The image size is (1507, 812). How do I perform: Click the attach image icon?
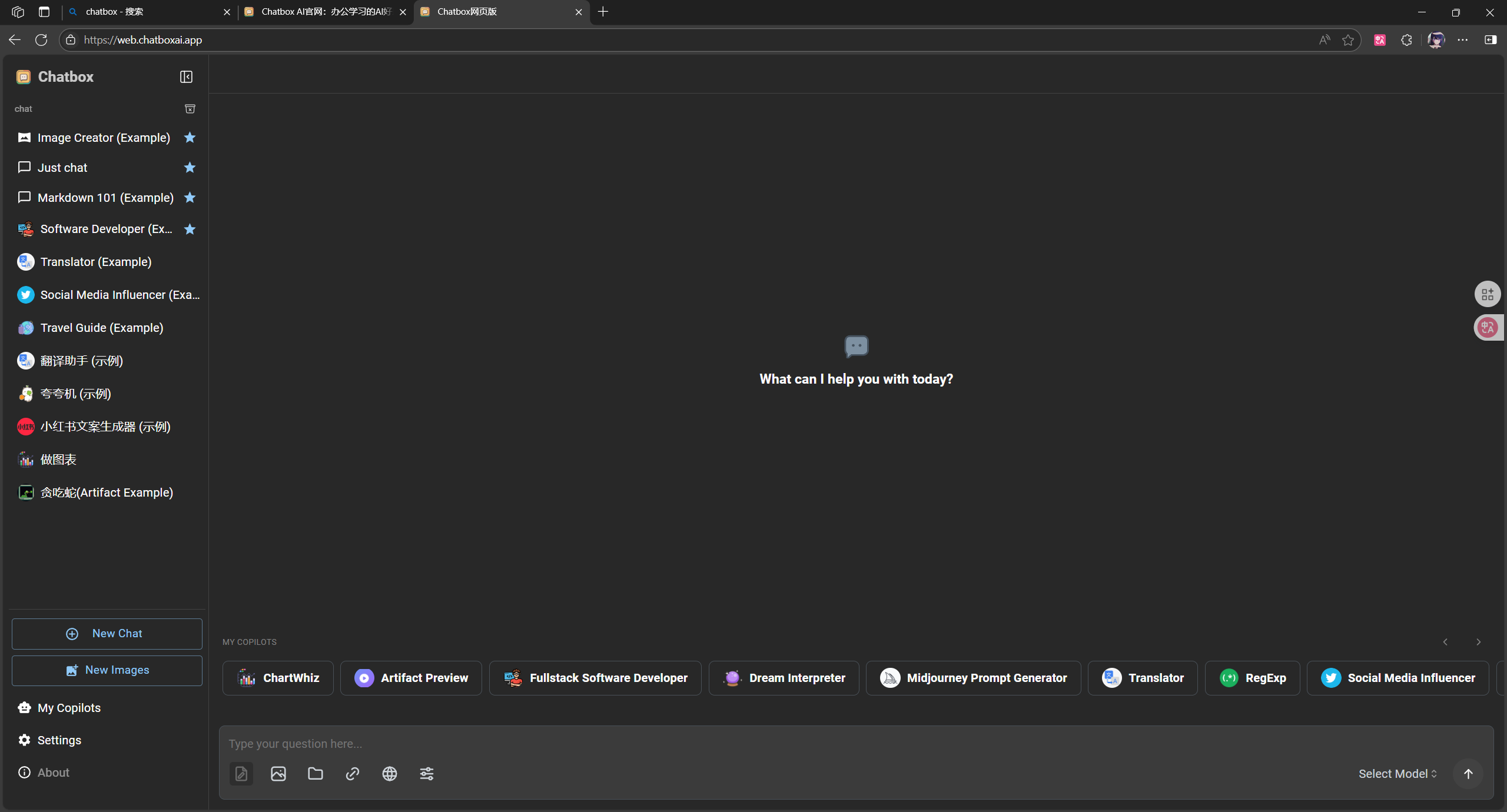pos(278,774)
